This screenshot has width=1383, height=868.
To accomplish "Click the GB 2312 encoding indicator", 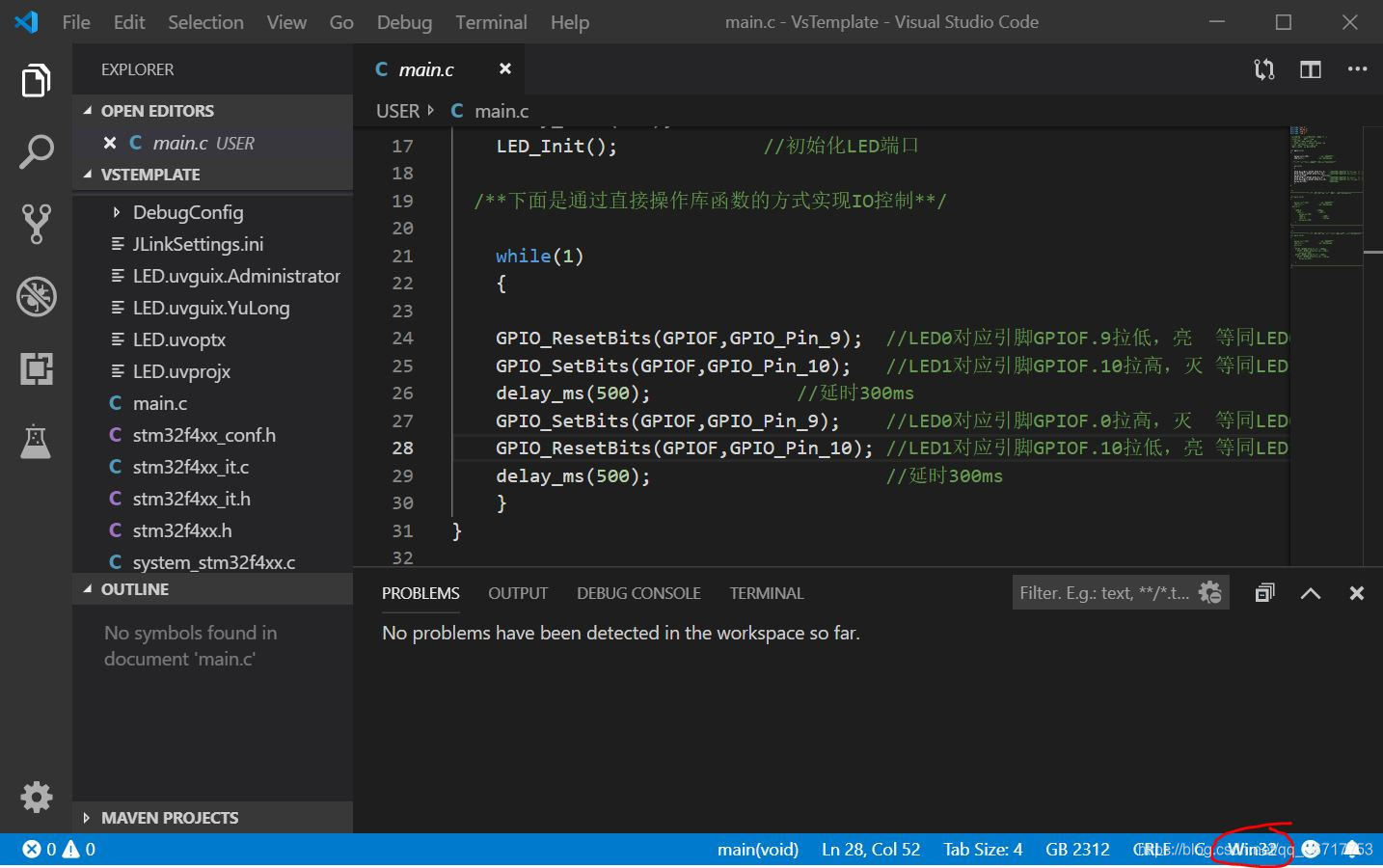I will tap(1077, 849).
